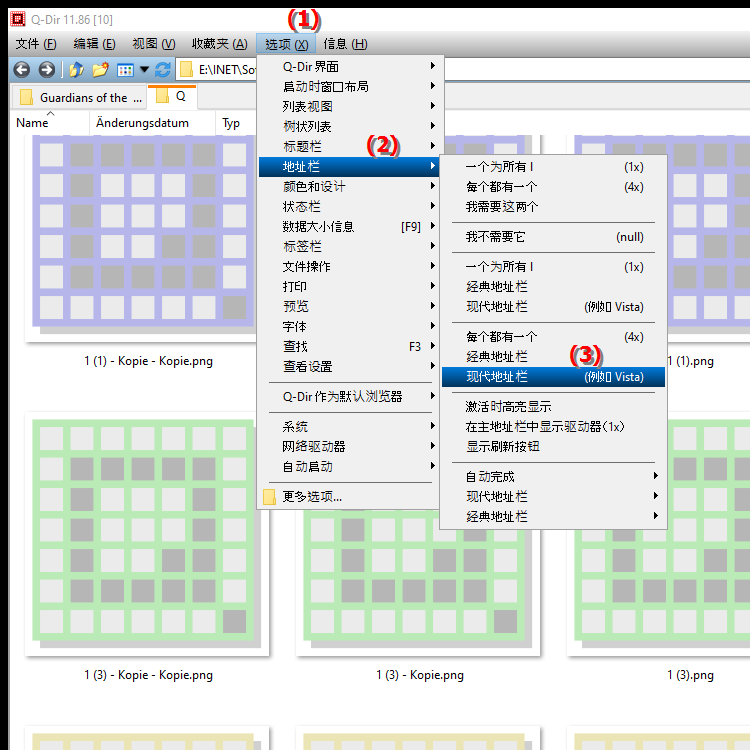
Task: Click the folder icon in address bar
Action: coord(186,70)
